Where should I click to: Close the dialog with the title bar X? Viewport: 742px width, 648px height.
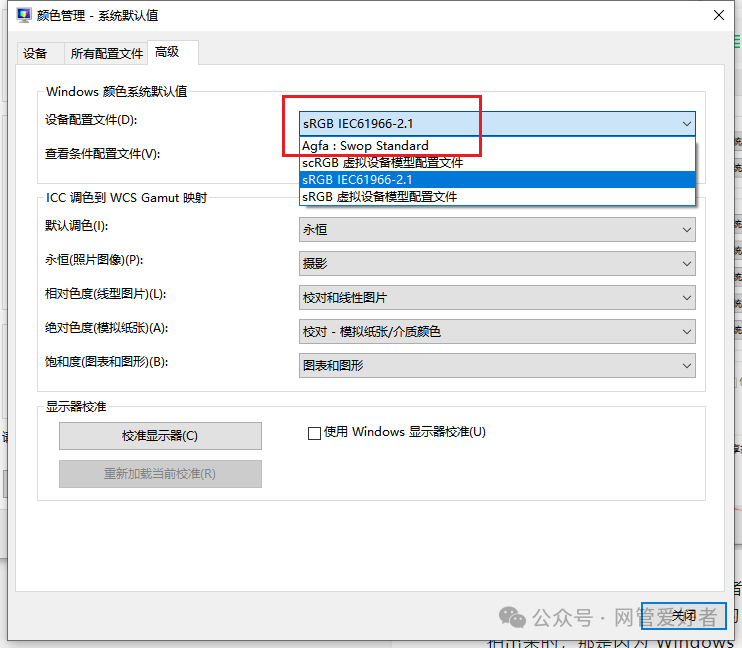point(718,15)
